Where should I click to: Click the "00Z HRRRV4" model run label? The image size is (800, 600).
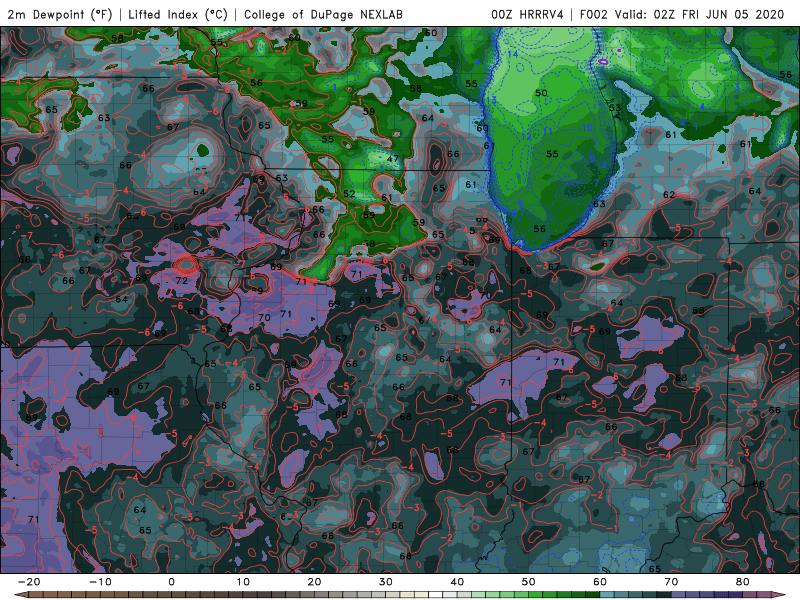pyautogui.click(x=527, y=14)
